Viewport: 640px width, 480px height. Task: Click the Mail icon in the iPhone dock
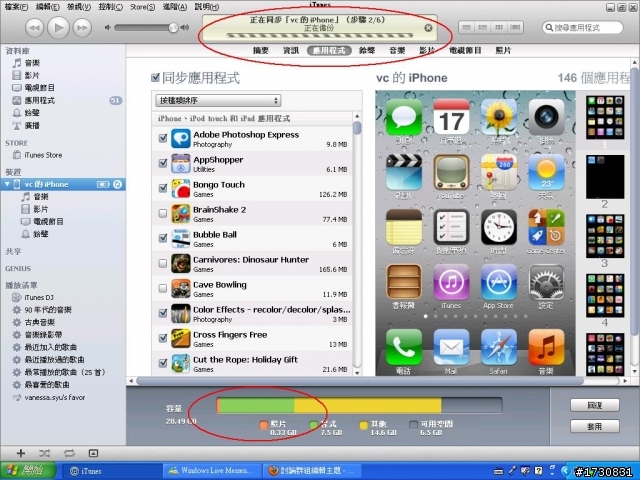tap(451, 347)
